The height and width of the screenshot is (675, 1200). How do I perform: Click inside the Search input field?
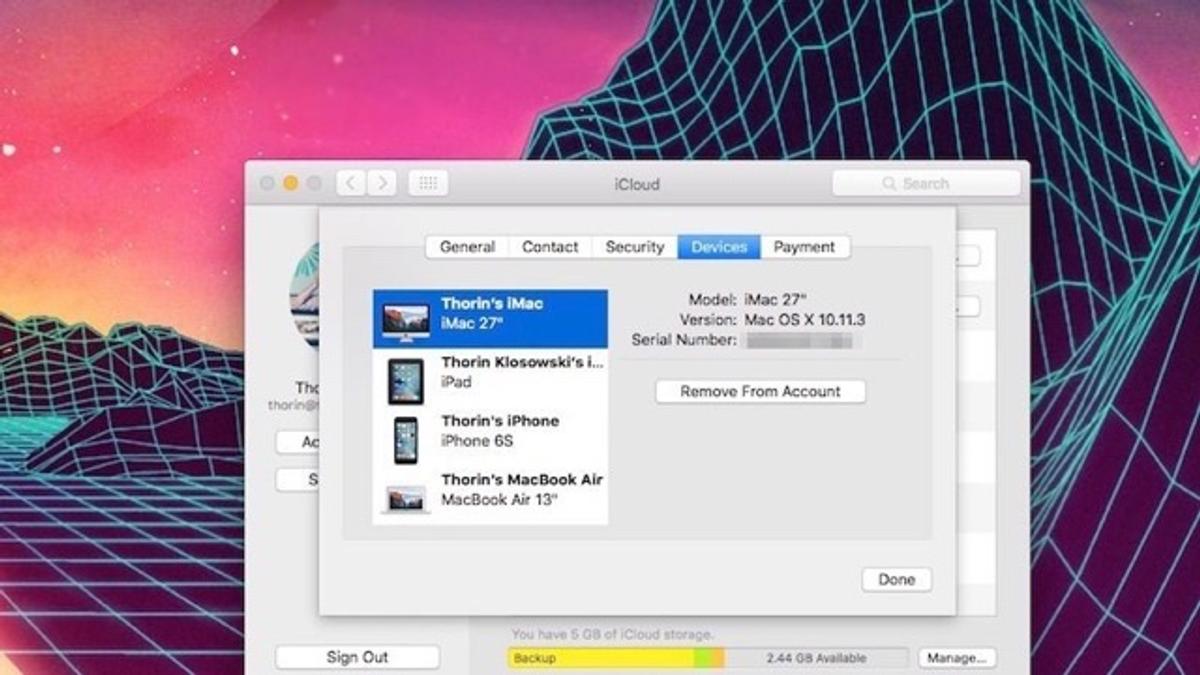[x=930, y=183]
